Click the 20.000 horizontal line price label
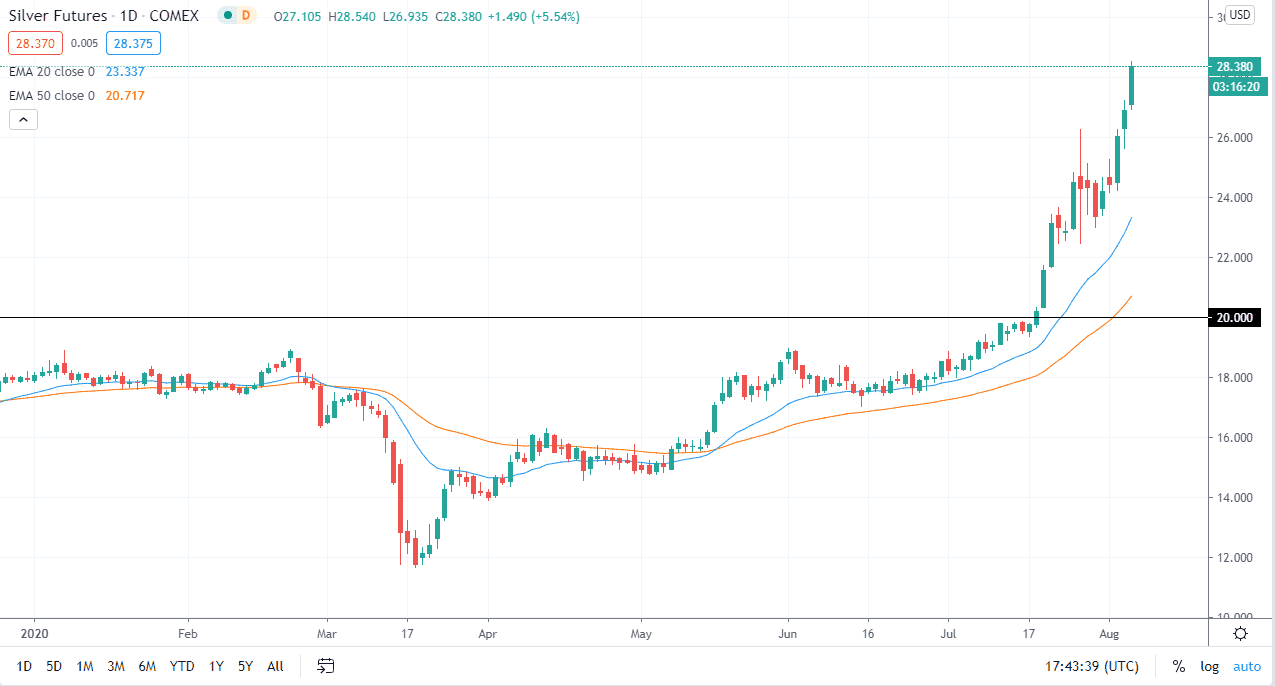1275x686 pixels. click(x=1233, y=318)
